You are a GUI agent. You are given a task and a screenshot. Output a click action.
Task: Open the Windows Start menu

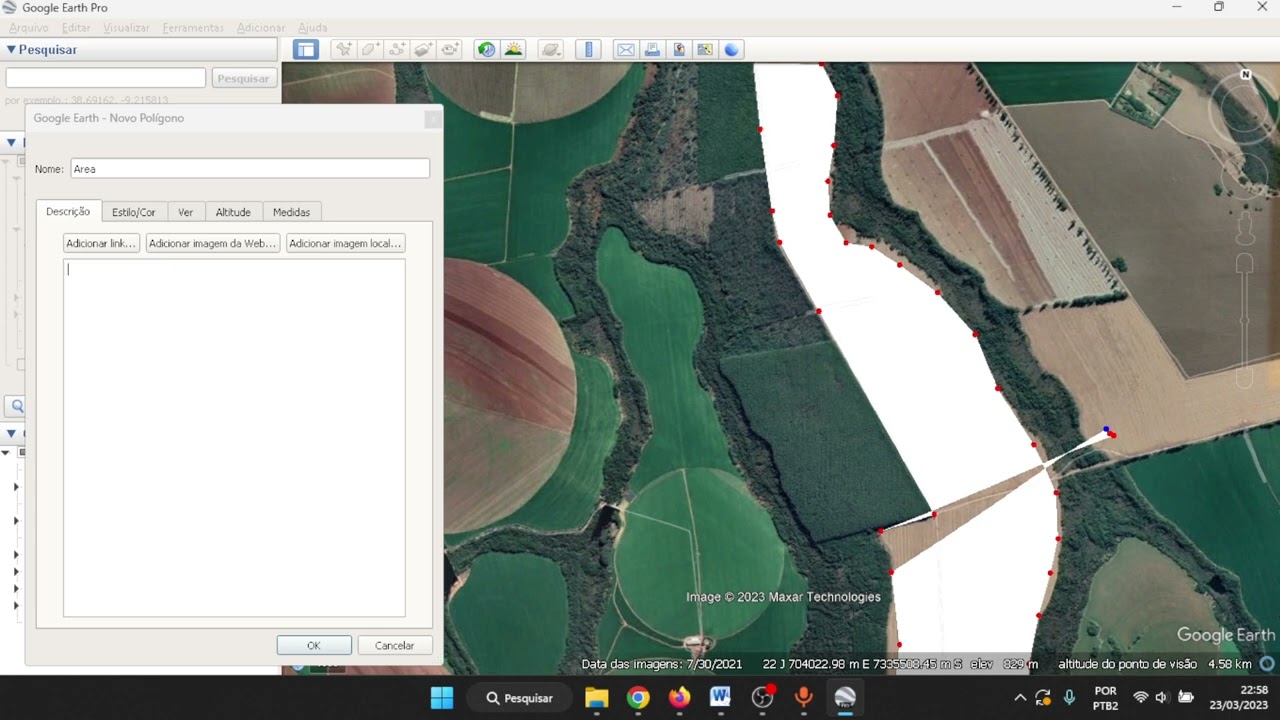(x=441, y=698)
